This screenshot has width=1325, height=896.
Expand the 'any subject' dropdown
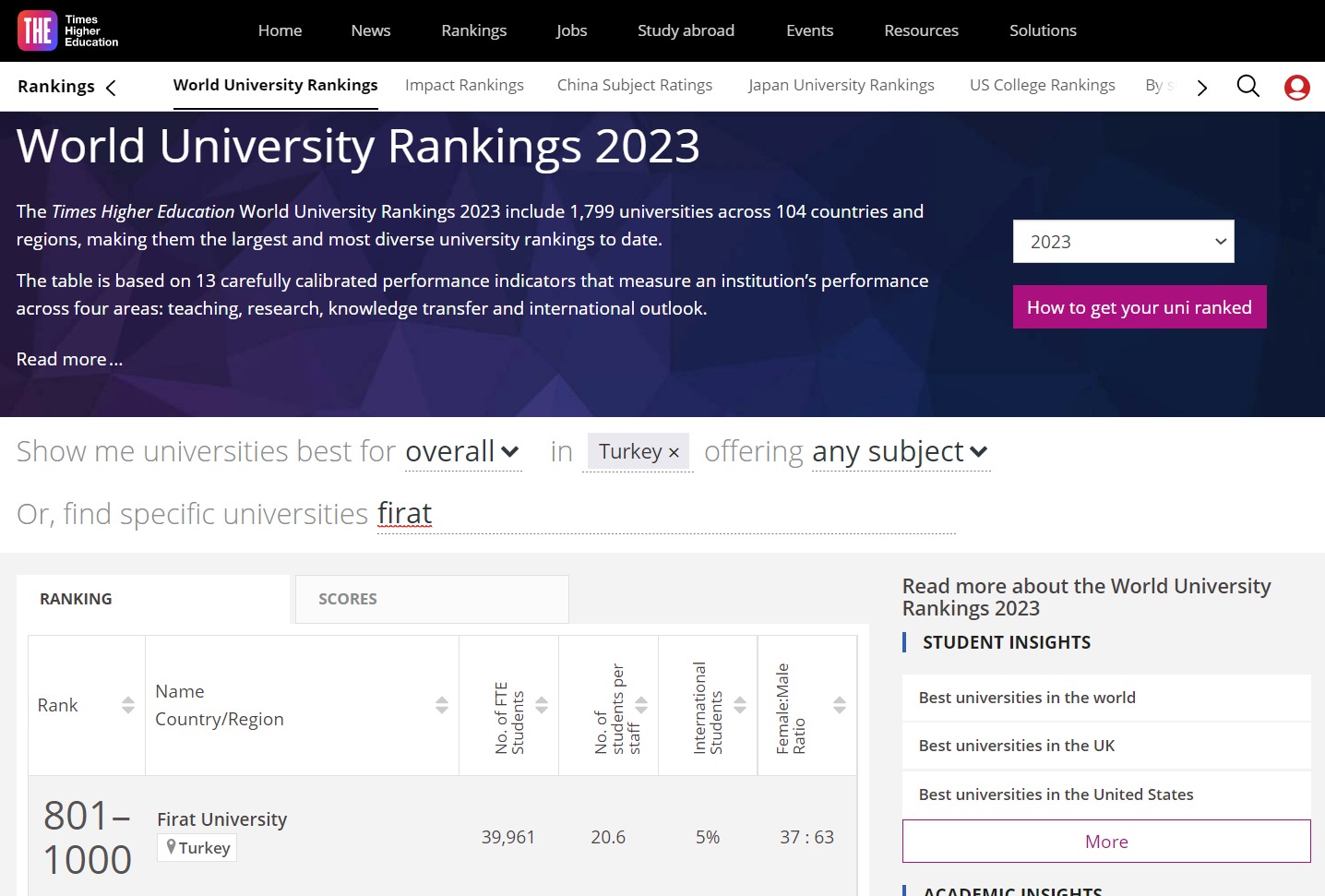(901, 452)
